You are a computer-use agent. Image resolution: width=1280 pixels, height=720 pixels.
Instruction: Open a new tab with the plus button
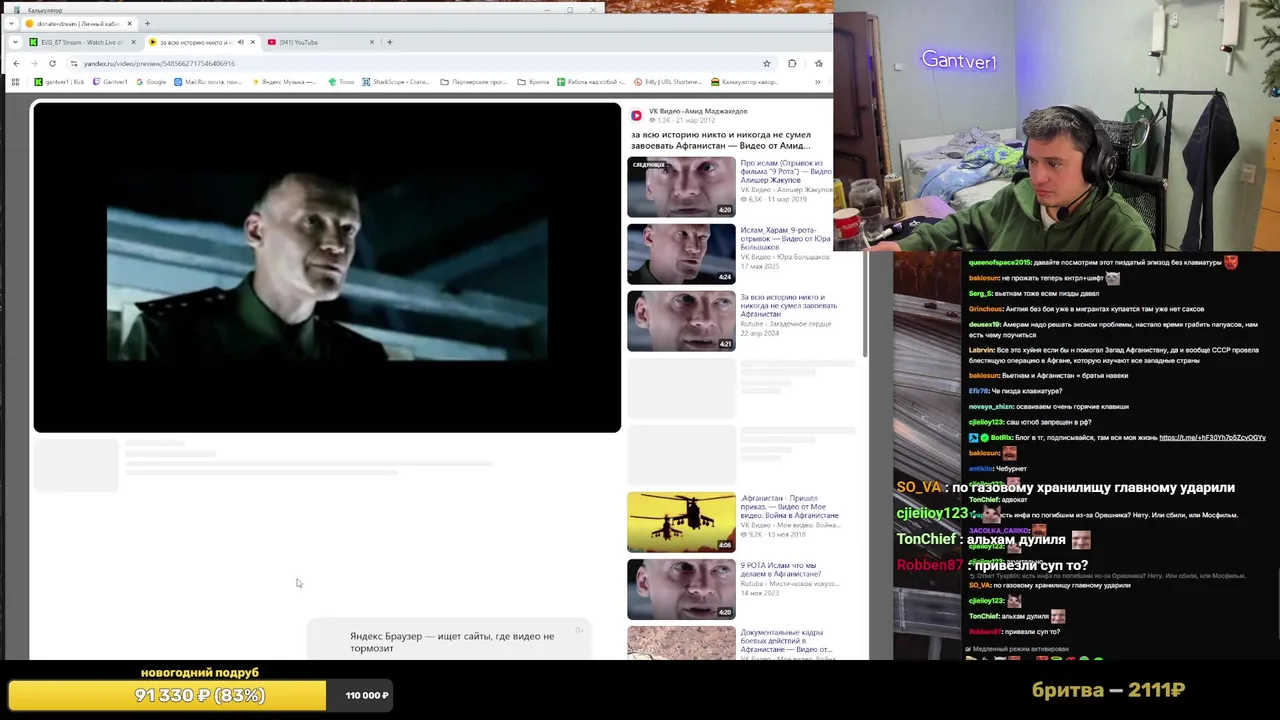tap(389, 42)
